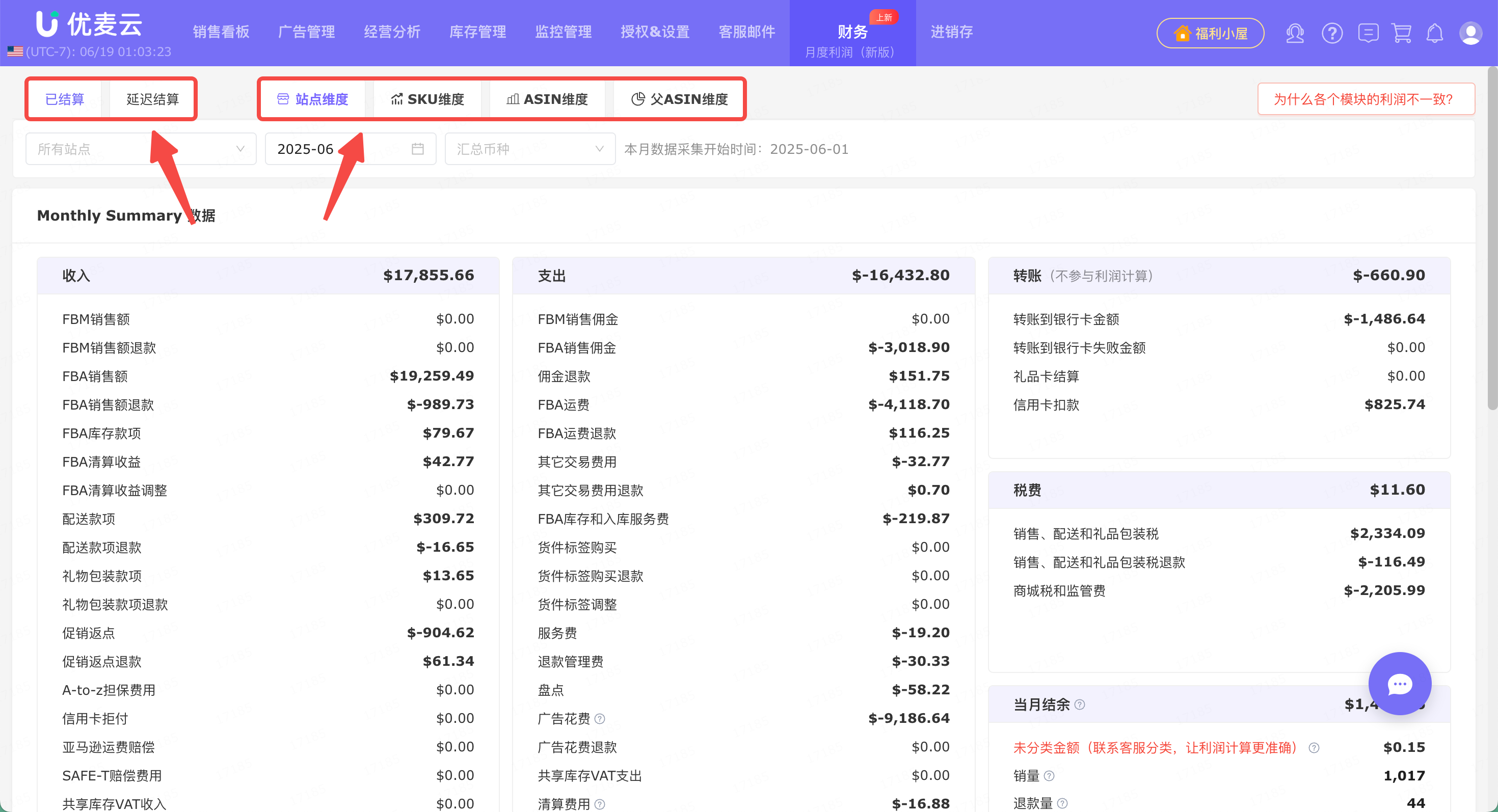Click the info icon next to 当月结余
Viewport: 1498px width, 812px height.
[1080, 705]
